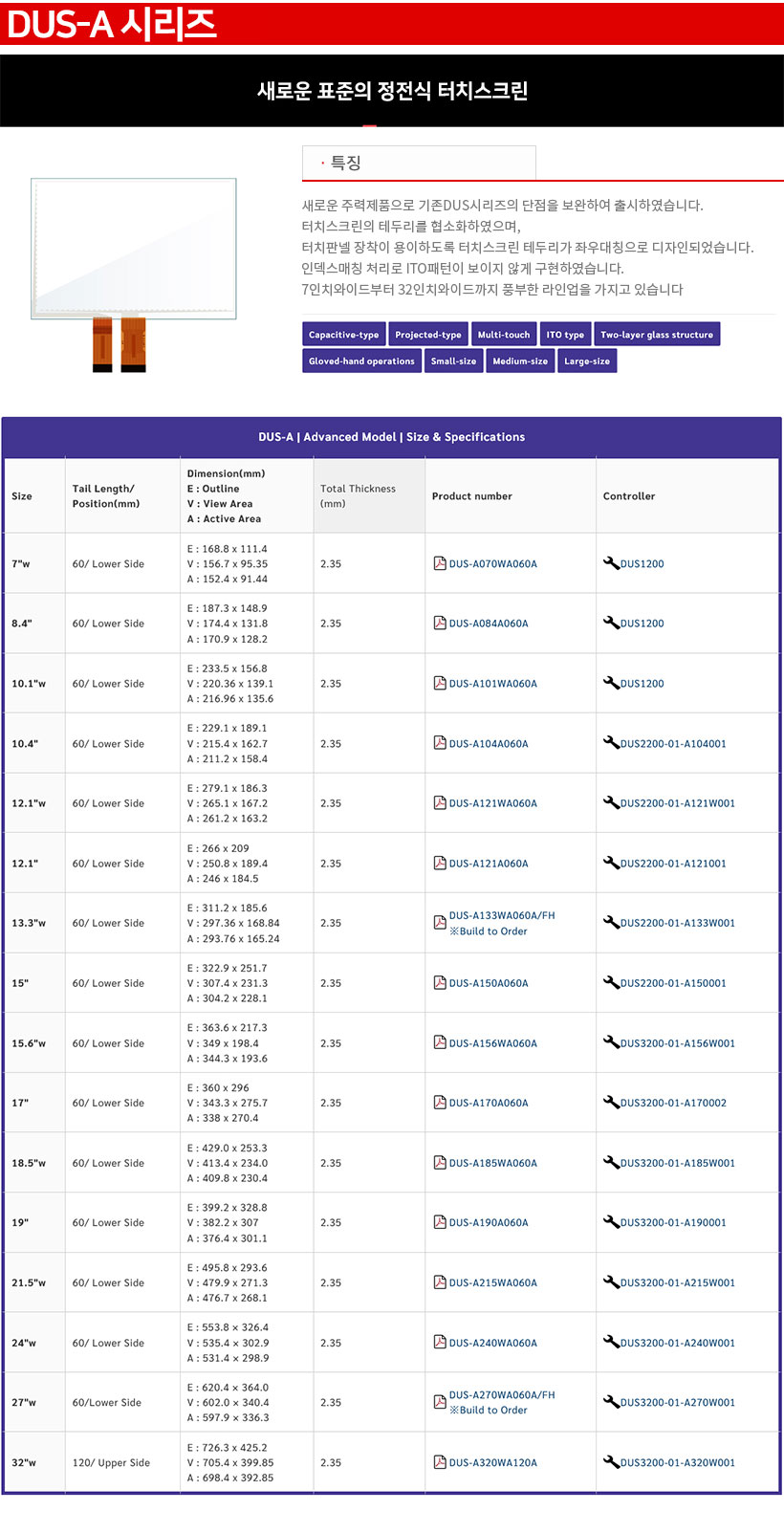The height and width of the screenshot is (1533, 784).
Task: Open PDF icon for DUS-A156WA060A
Action: [x=440, y=1042]
